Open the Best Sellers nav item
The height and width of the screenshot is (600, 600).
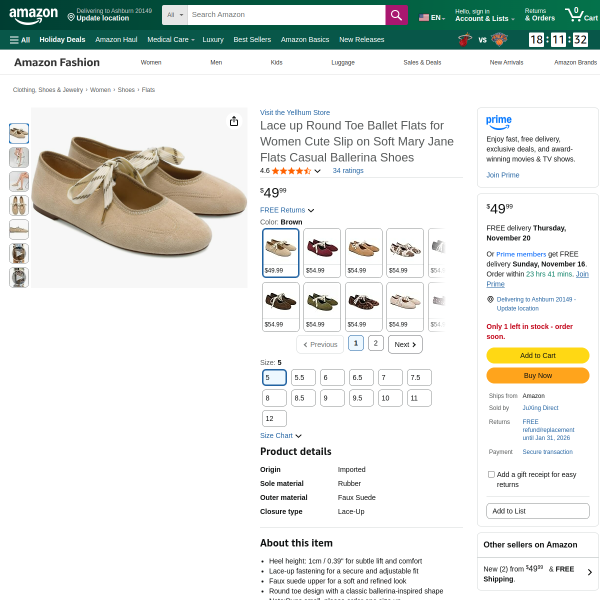pos(252,39)
